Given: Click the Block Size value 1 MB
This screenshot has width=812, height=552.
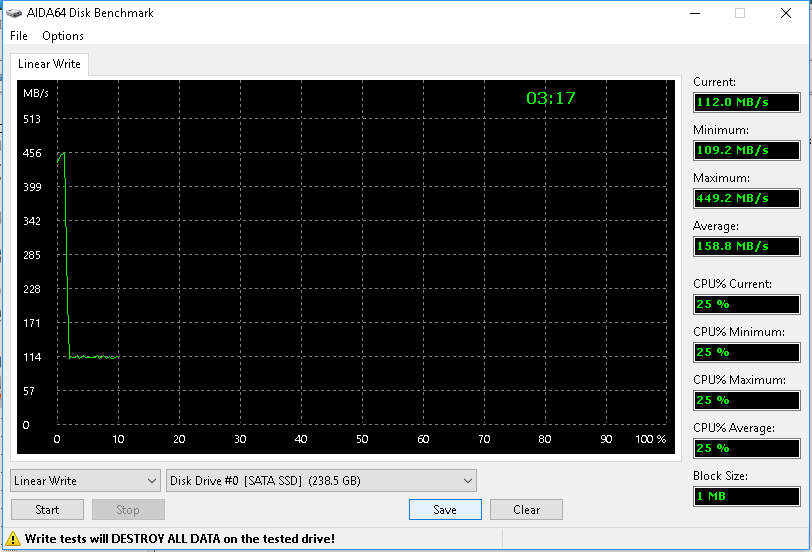Looking at the screenshot, I should [746, 496].
